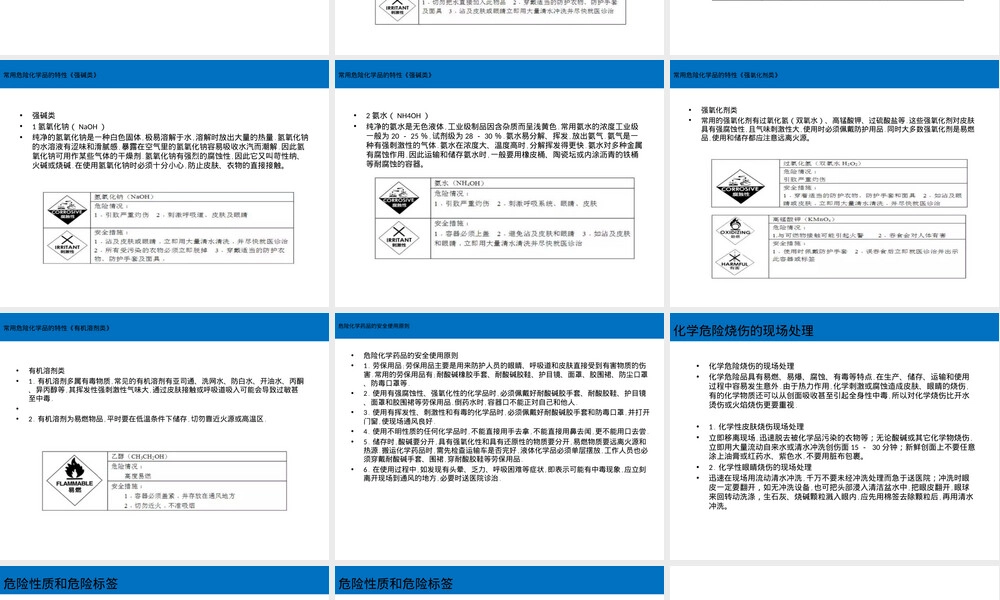Click principle '6．在使用过程中,如发现有头晕'
The height and width of the screenshot is (600, 1000).
pos(505,474)
